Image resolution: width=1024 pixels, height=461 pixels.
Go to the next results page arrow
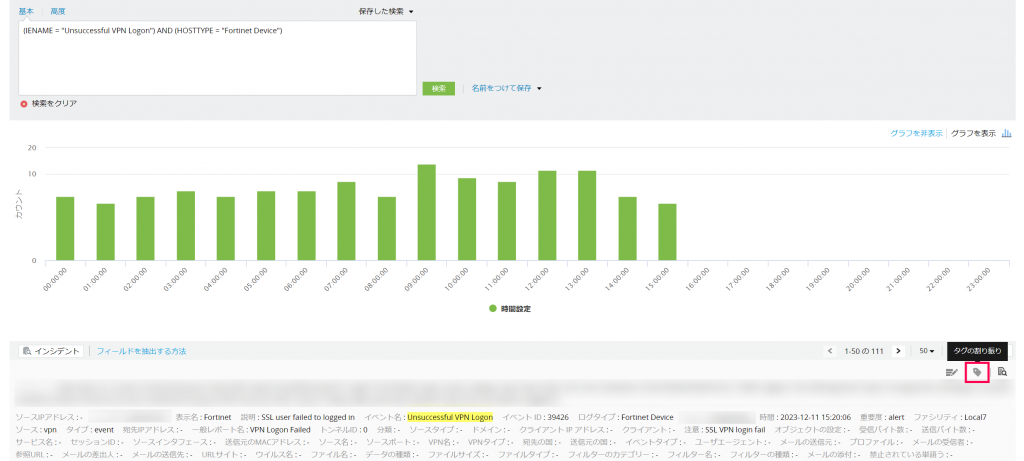(x=898, y=351)
